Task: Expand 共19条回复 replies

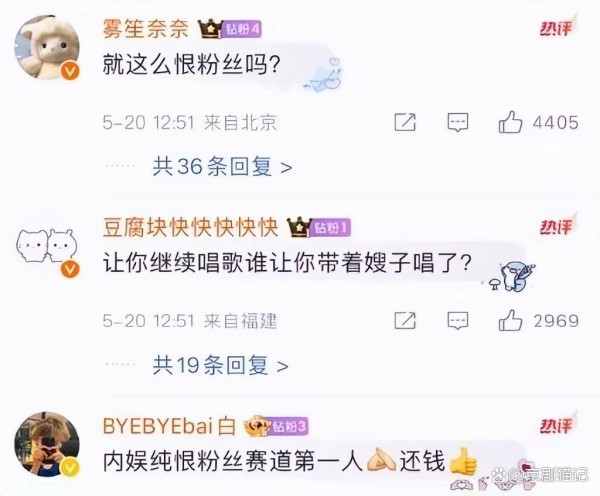Action: (220, 365)
